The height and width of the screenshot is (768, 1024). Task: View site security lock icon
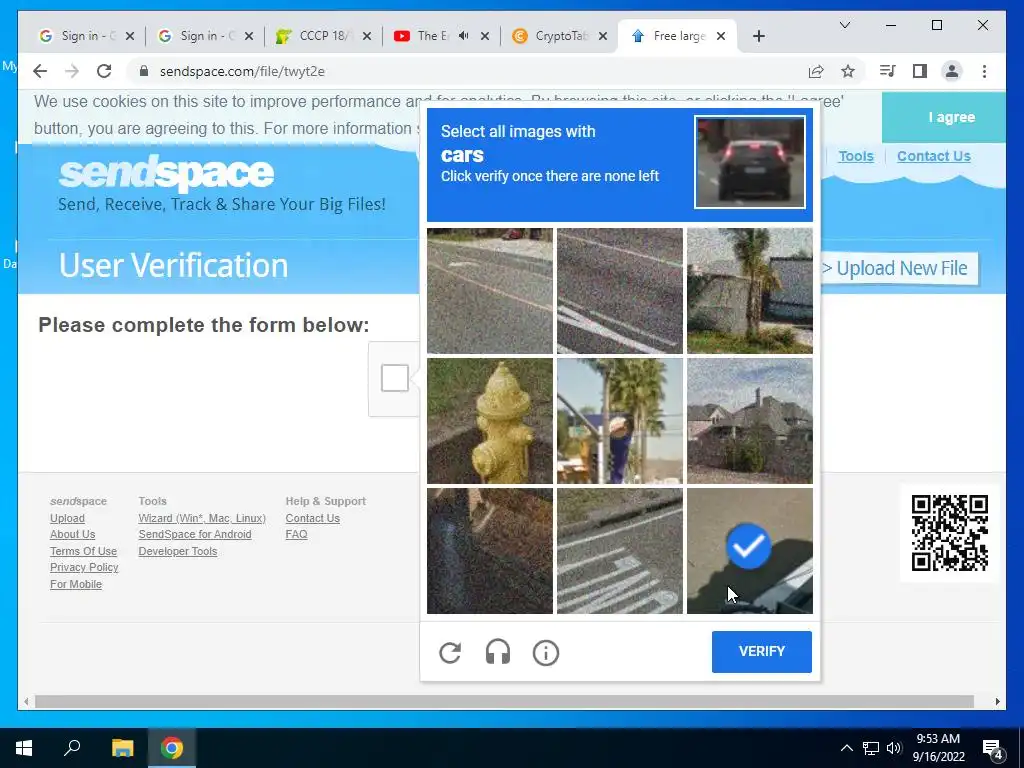tap(144, 71)
